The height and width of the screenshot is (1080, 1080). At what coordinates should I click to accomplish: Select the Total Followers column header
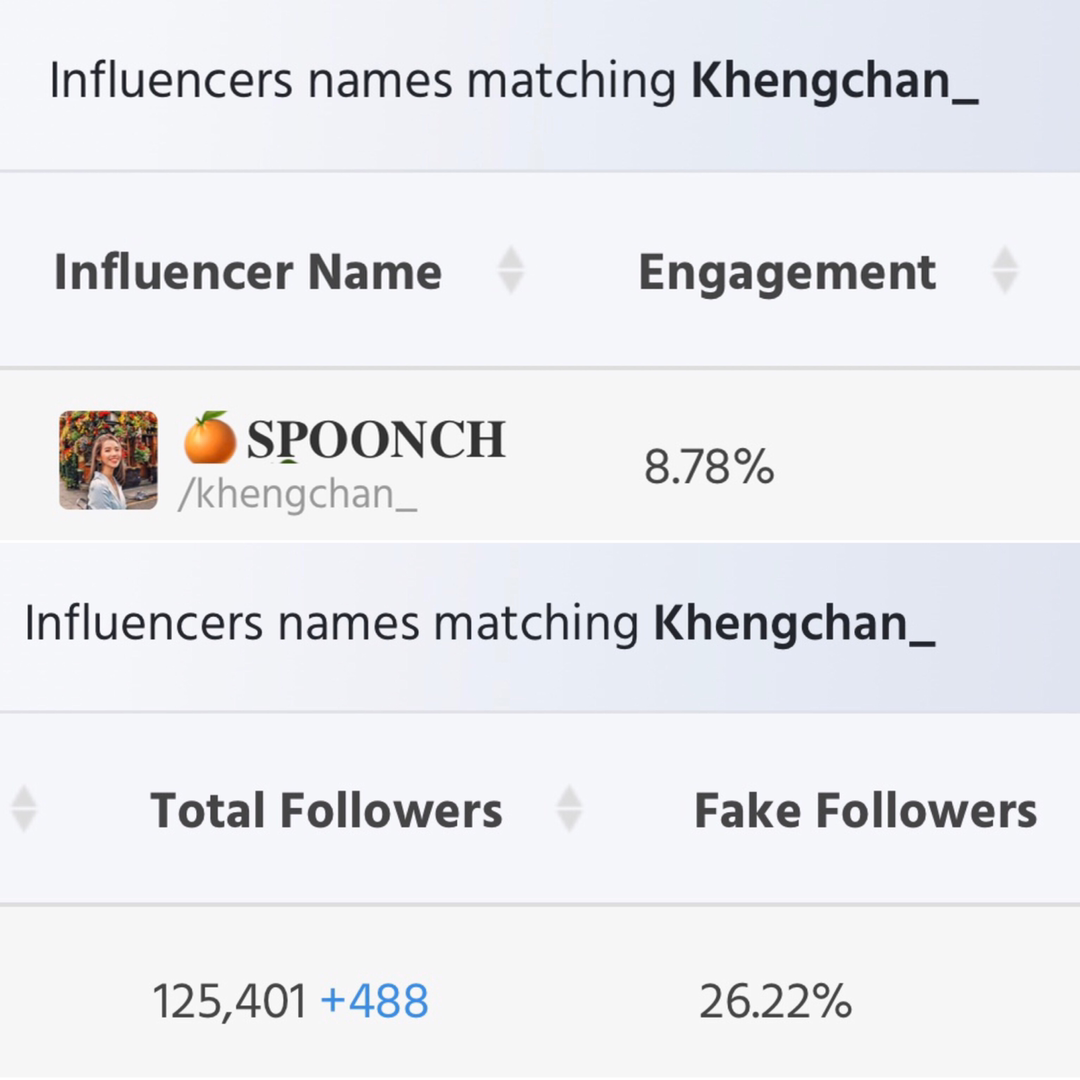click(326, 810)
